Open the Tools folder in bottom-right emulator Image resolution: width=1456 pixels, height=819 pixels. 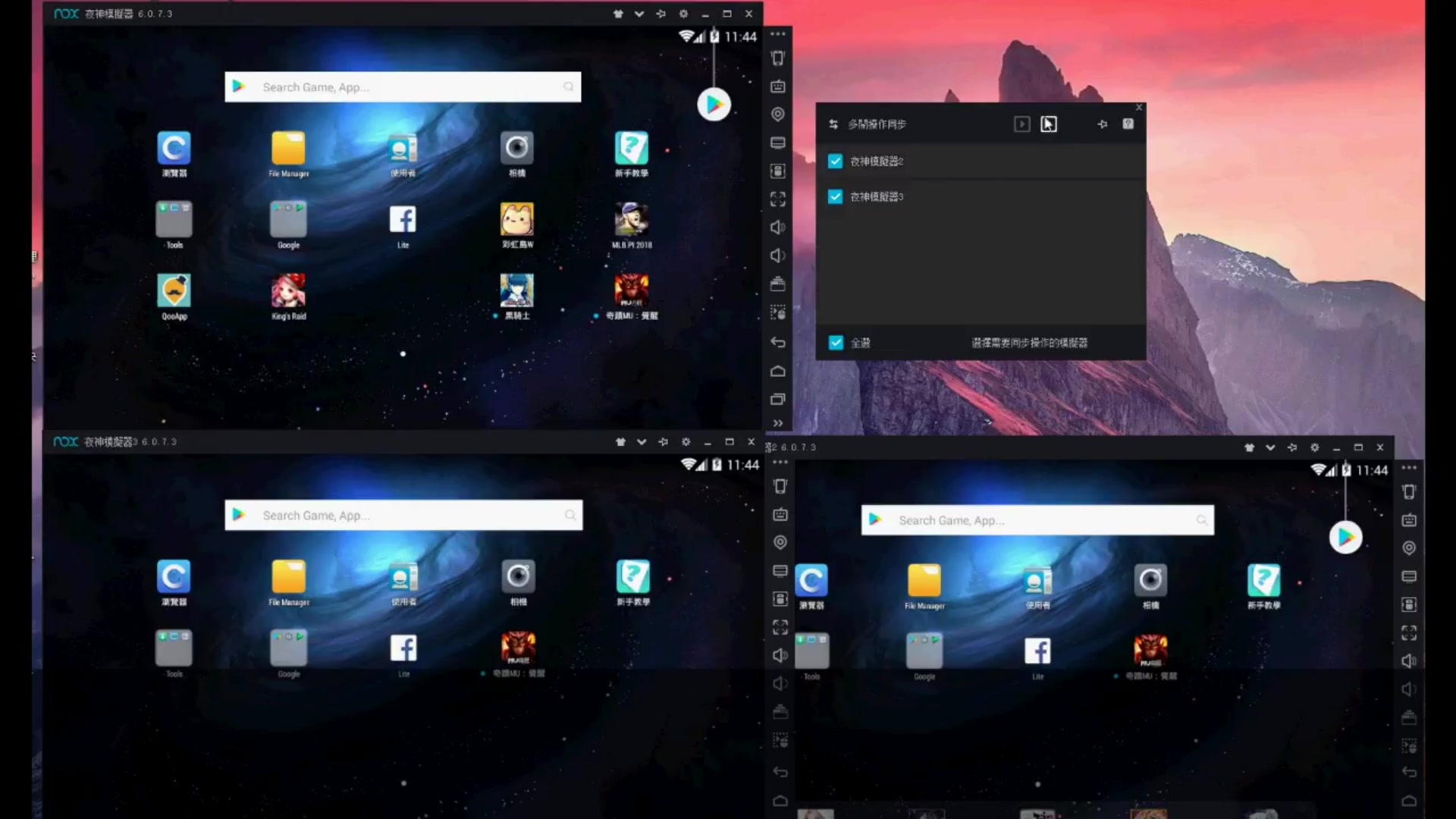(812, 651)
